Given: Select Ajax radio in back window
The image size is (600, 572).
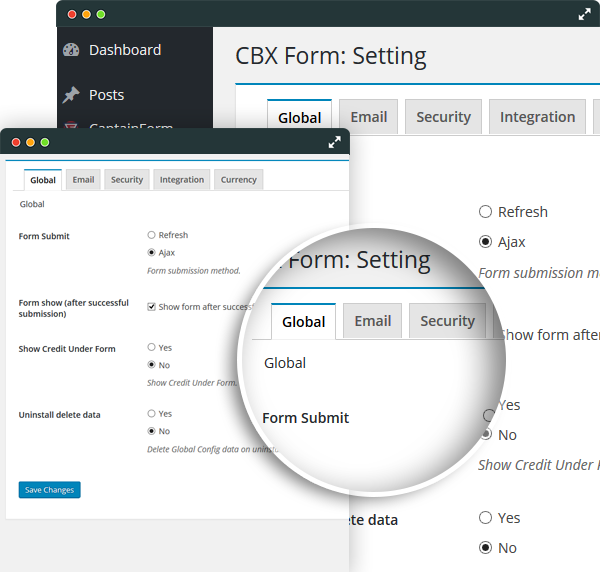Looking at the screenshot, I should point(485,242).
